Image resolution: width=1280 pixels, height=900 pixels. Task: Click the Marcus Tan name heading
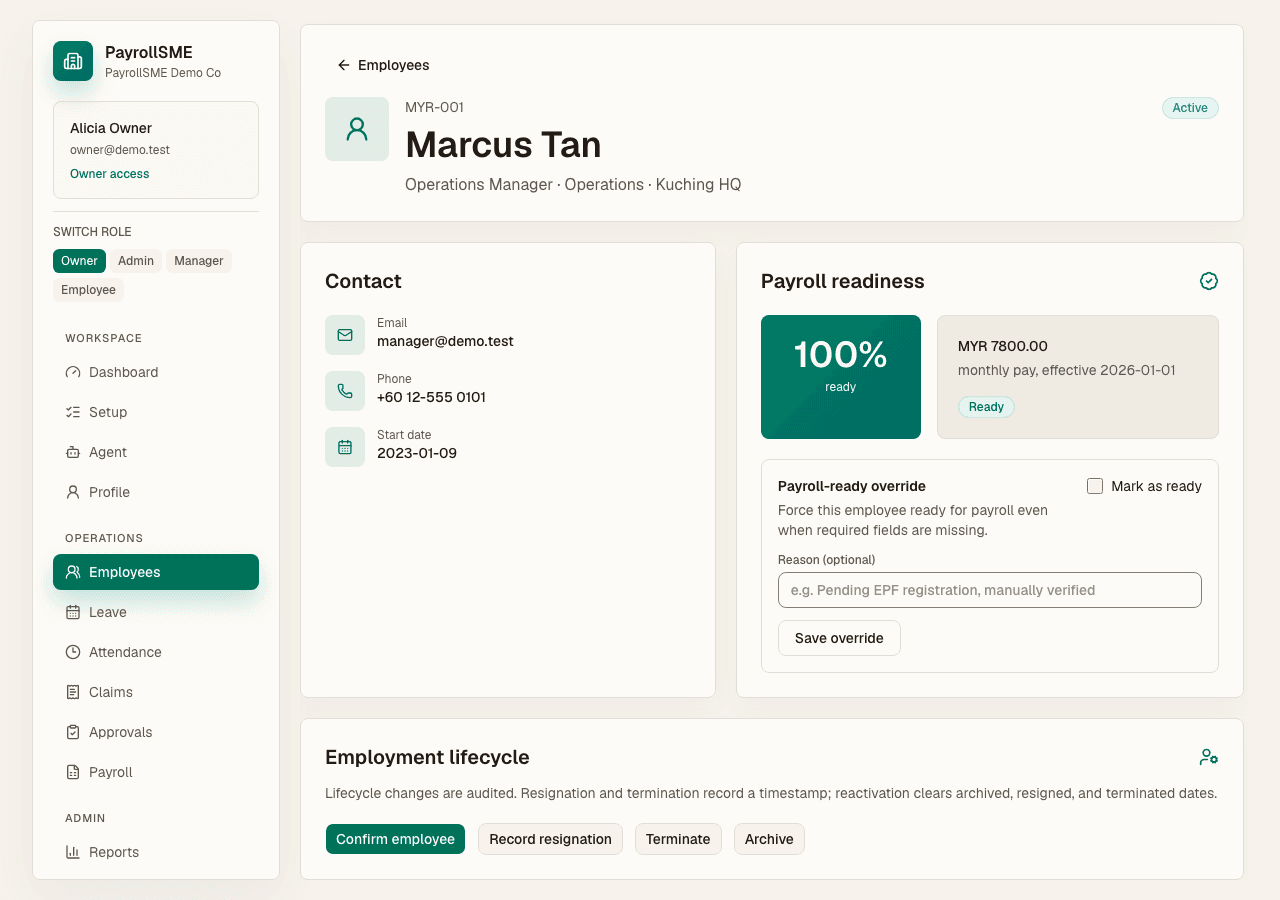[503, 145]
